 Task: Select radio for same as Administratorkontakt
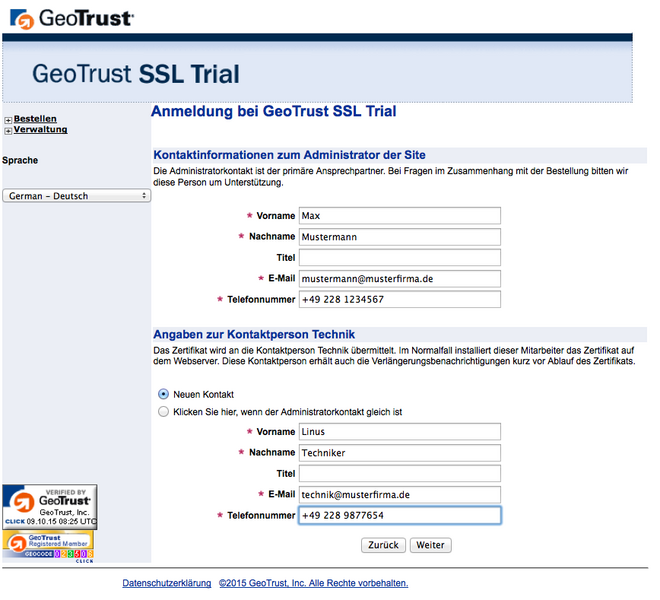164,411
